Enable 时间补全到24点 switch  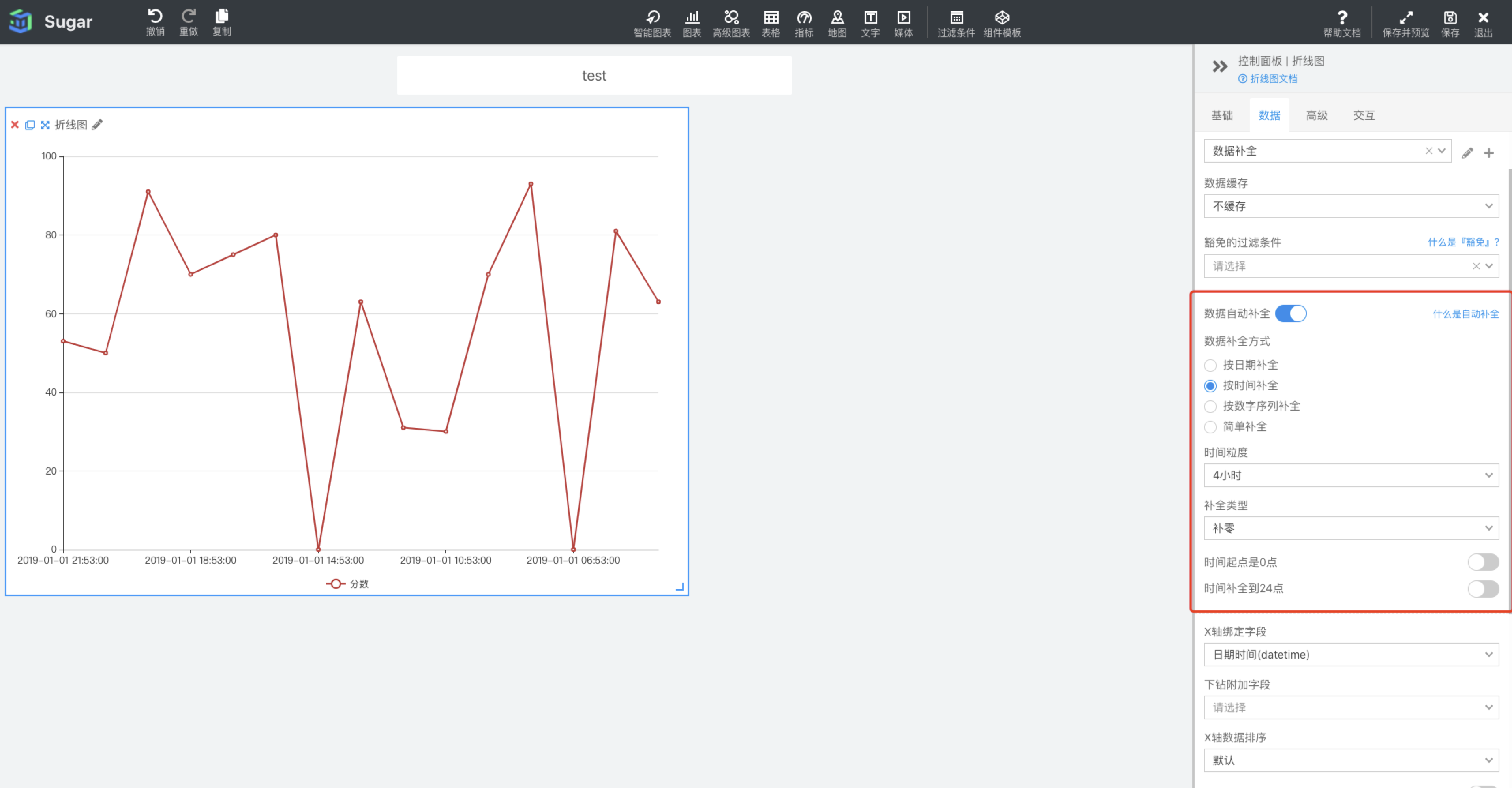point(1483,588)
